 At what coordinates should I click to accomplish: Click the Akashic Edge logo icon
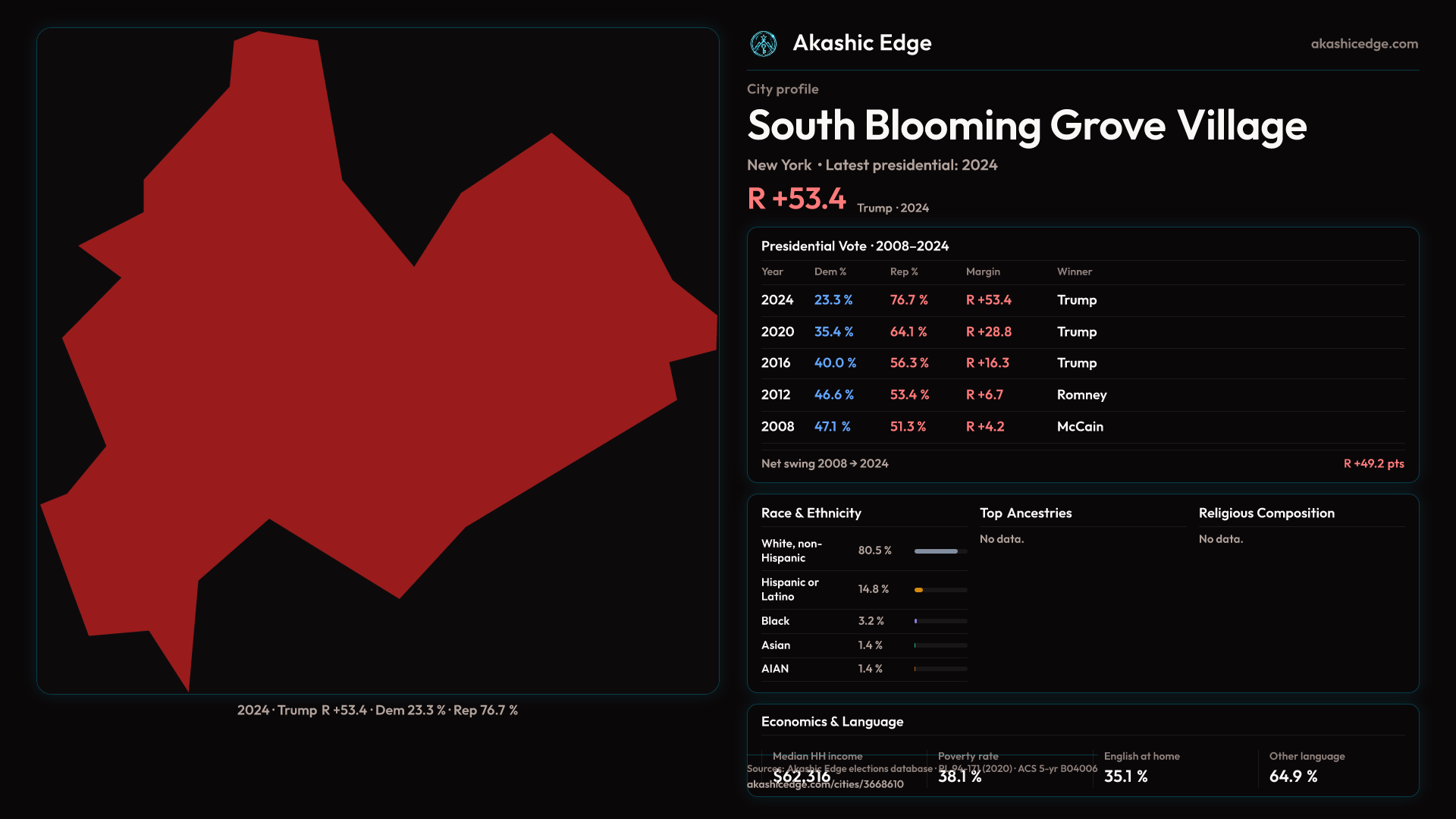[764, 44]
